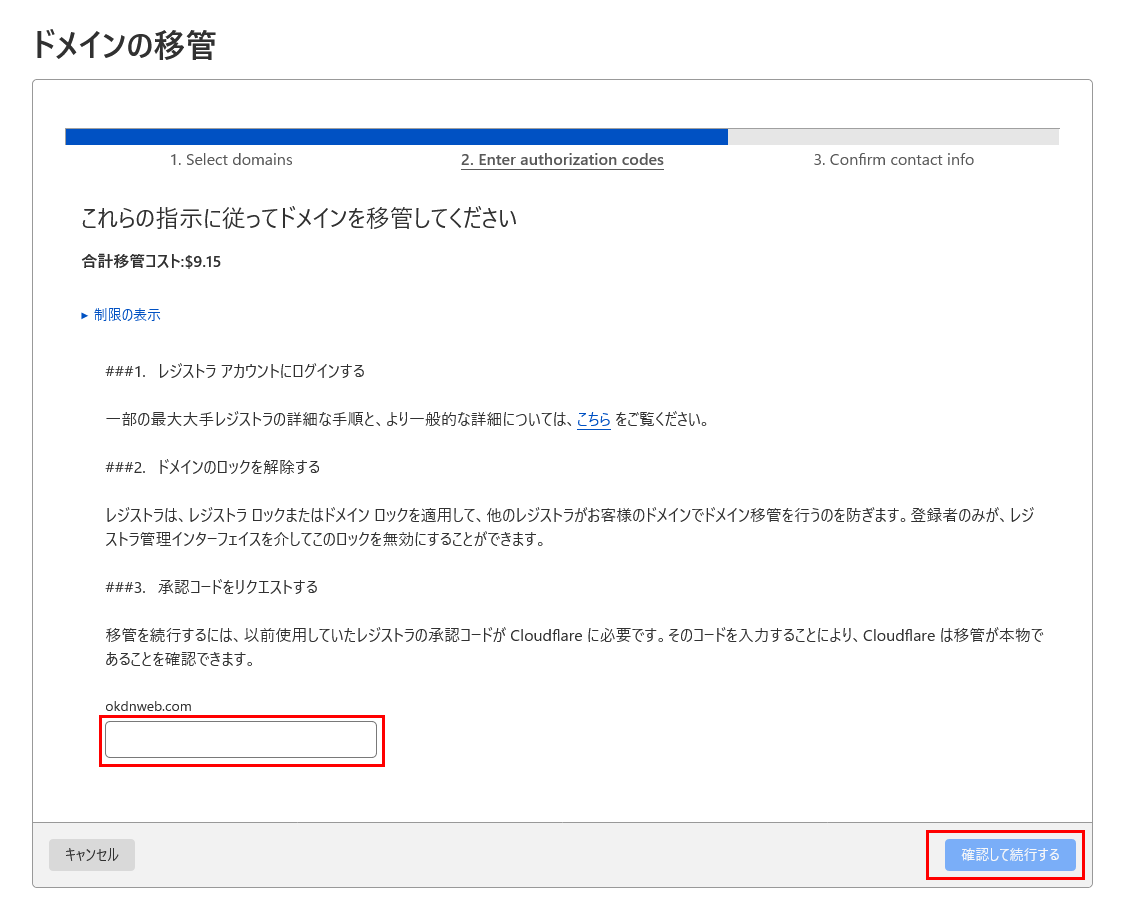The image size is (1130, 920).
Task: Click the 合計移管コスト $9.15 text
Action: click(151, 262)
